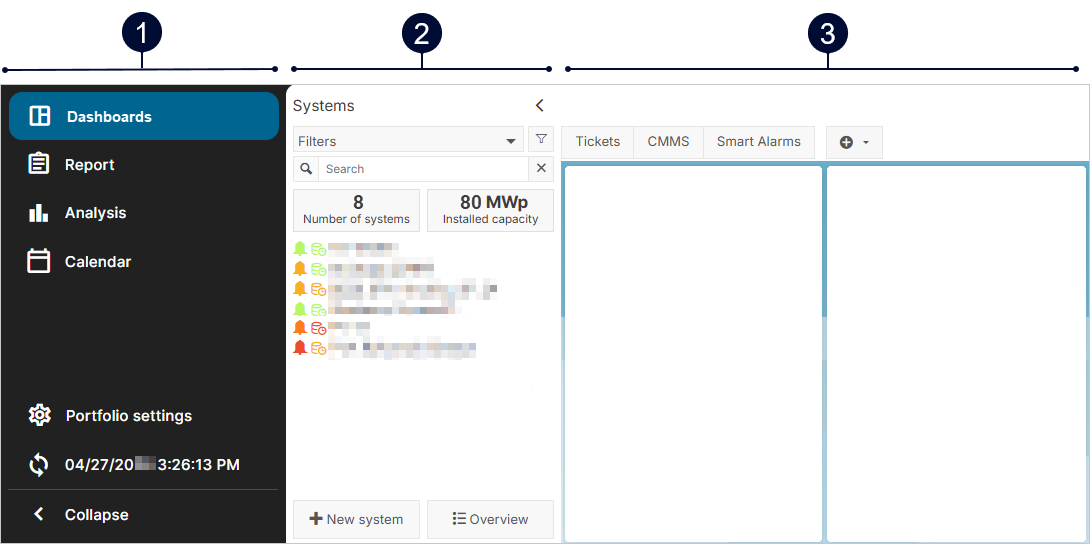Viewport: 1090px width, 544px height.
Task: Click the refresh sync icon beside timestamp
Action: coord(39,464)
